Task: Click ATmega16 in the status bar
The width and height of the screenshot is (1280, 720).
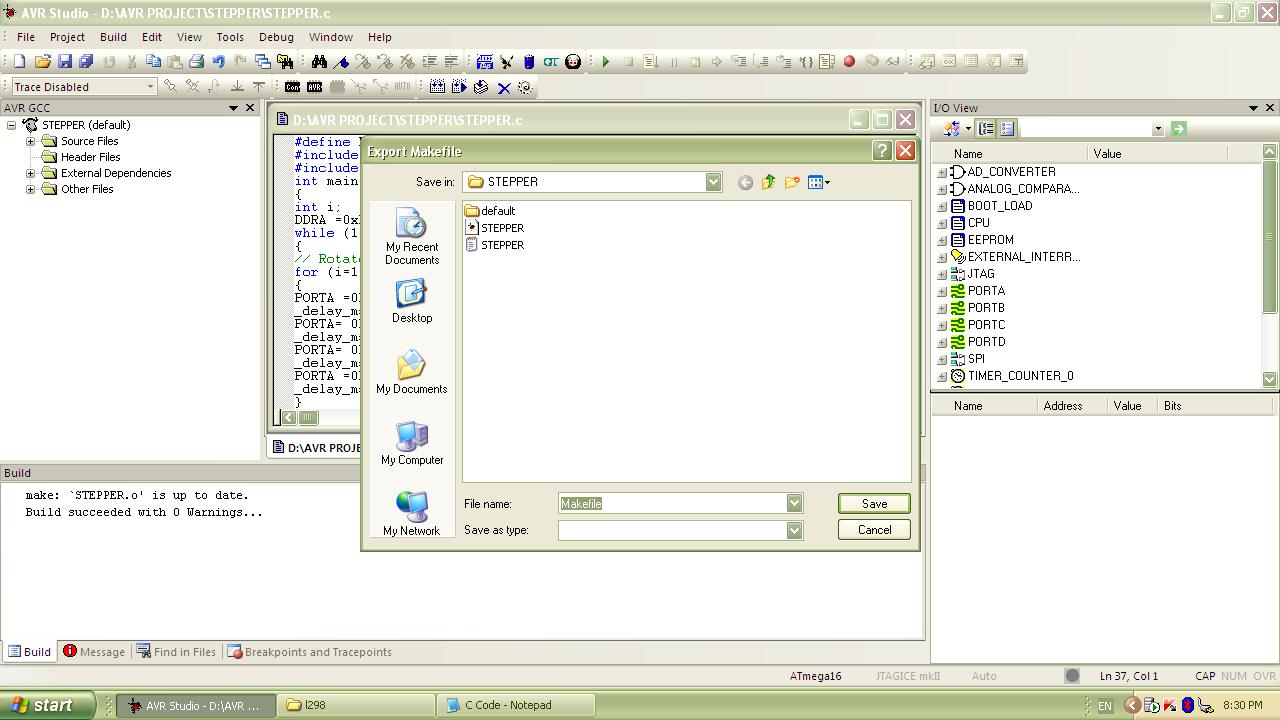Action: pos(816,676)
